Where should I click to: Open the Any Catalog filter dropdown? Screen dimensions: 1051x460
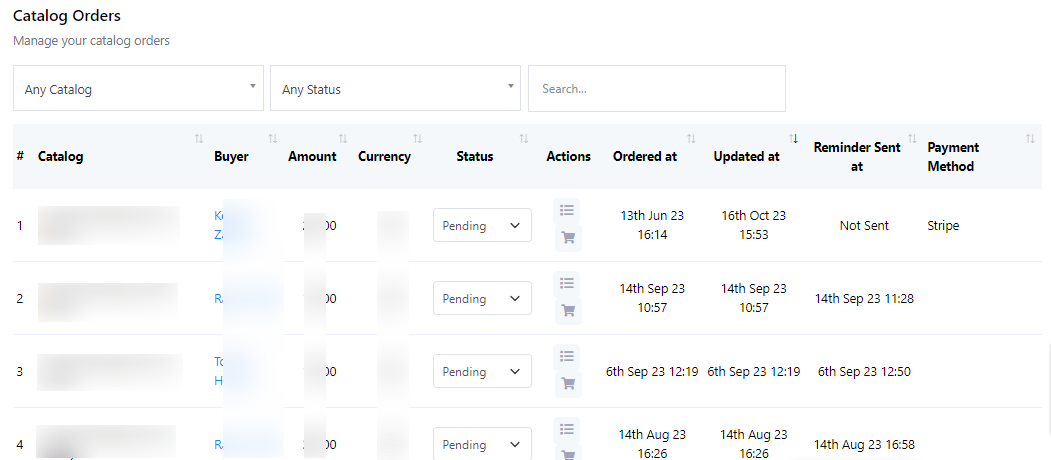tap(138, 89)
